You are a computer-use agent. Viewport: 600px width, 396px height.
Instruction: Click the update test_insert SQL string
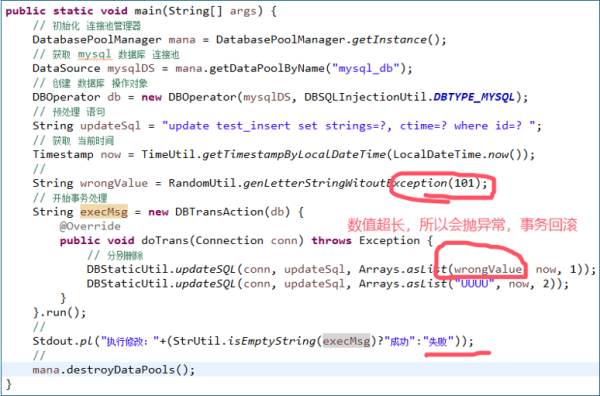349,126
